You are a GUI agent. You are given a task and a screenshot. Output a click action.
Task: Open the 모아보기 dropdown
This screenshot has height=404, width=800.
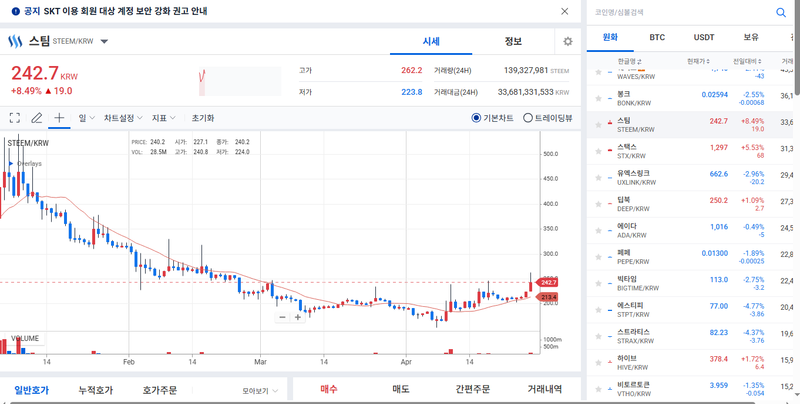260,391
